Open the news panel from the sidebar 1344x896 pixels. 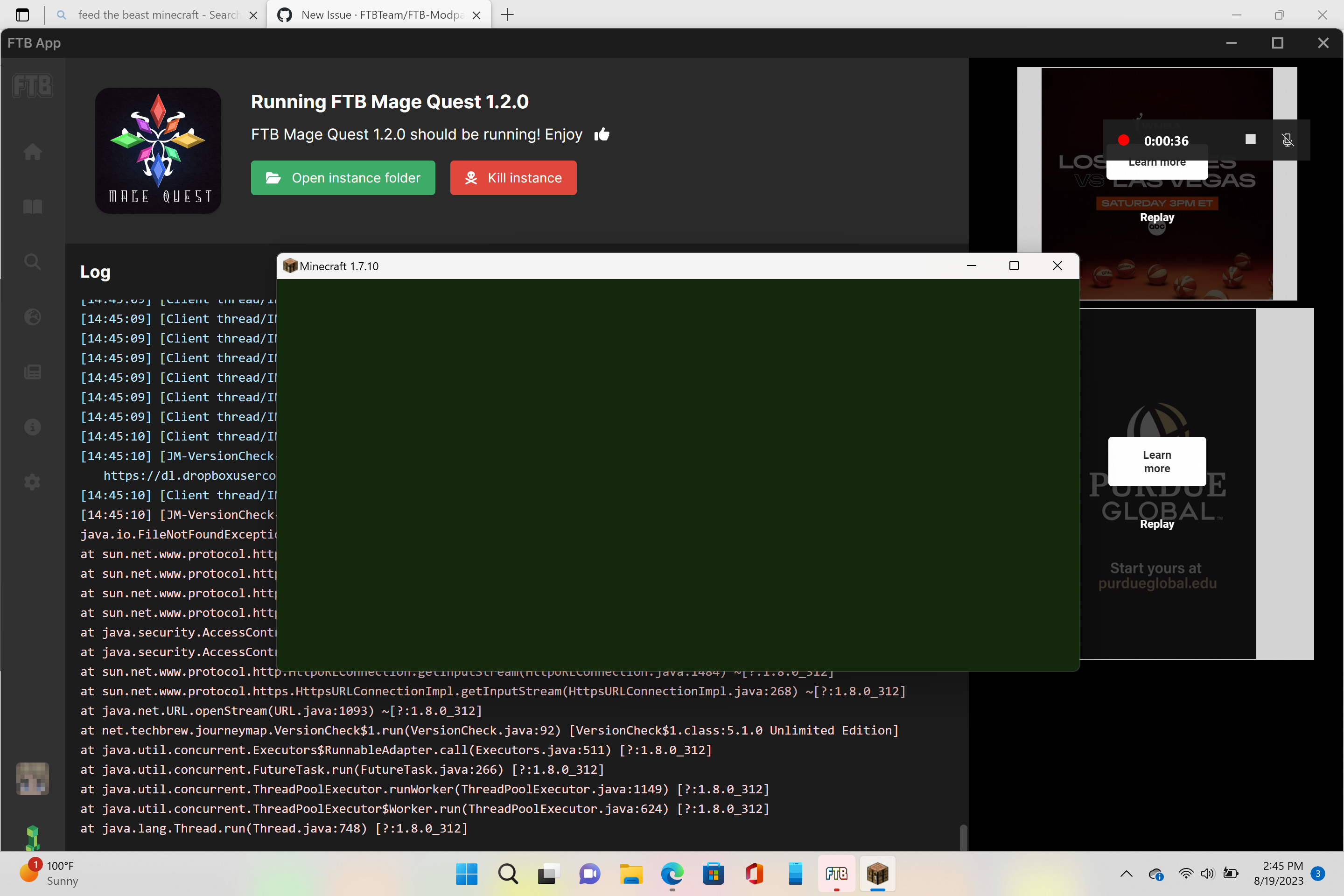[33, 371]
